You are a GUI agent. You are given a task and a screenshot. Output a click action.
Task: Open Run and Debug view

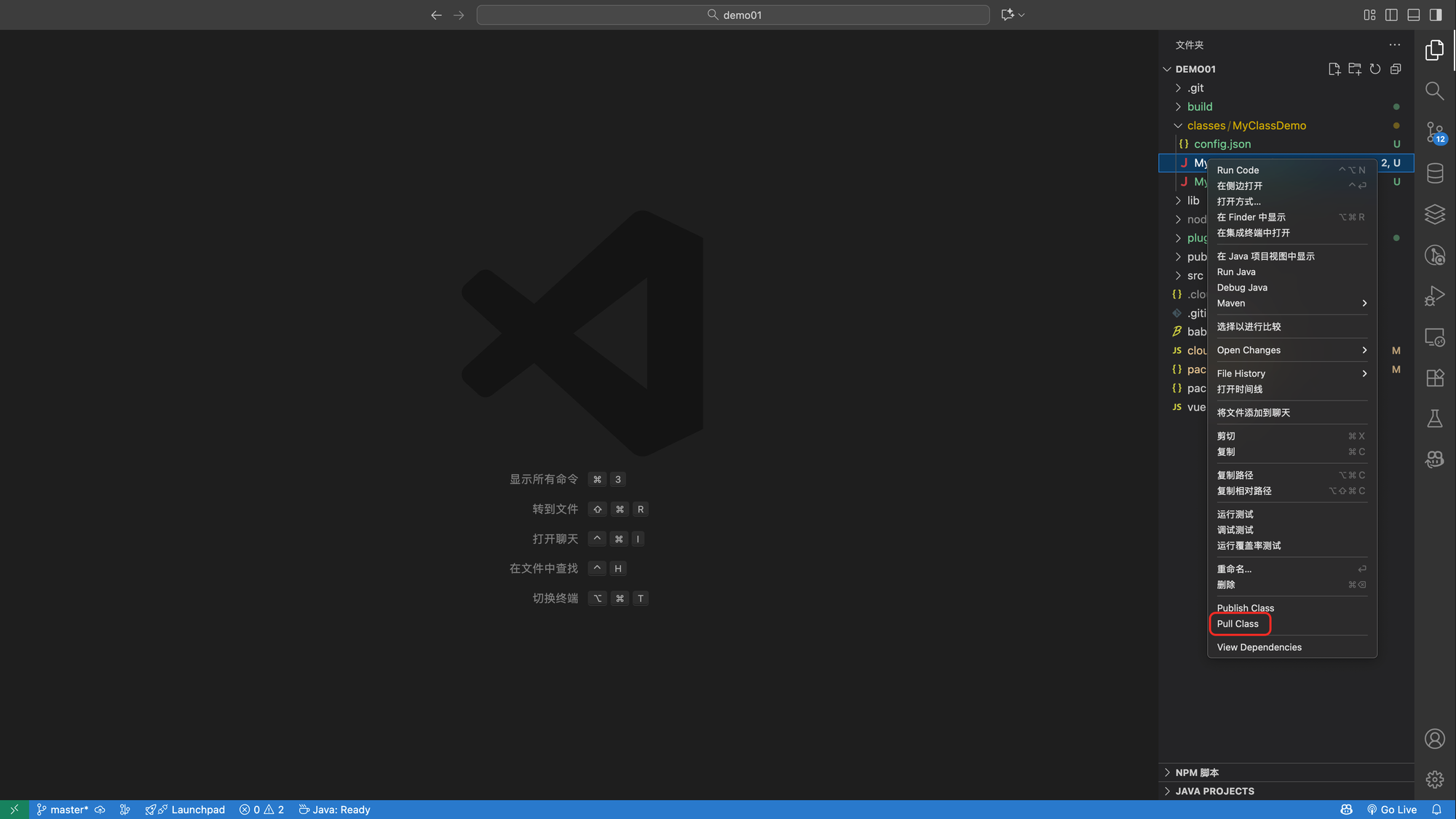1434,296
